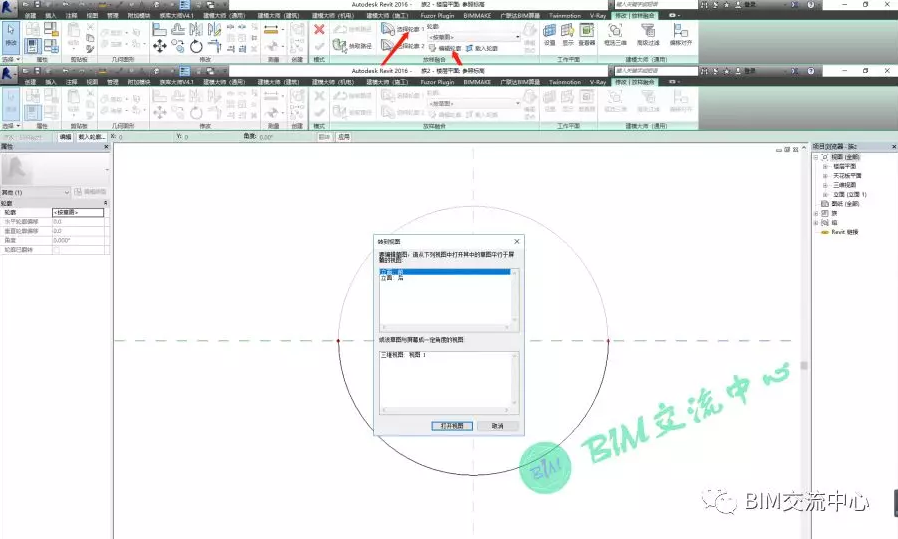This screenshot has width=898, height=539.
Task: Click work plane 显示 in upper ribbon
Action: pos(568,34)
